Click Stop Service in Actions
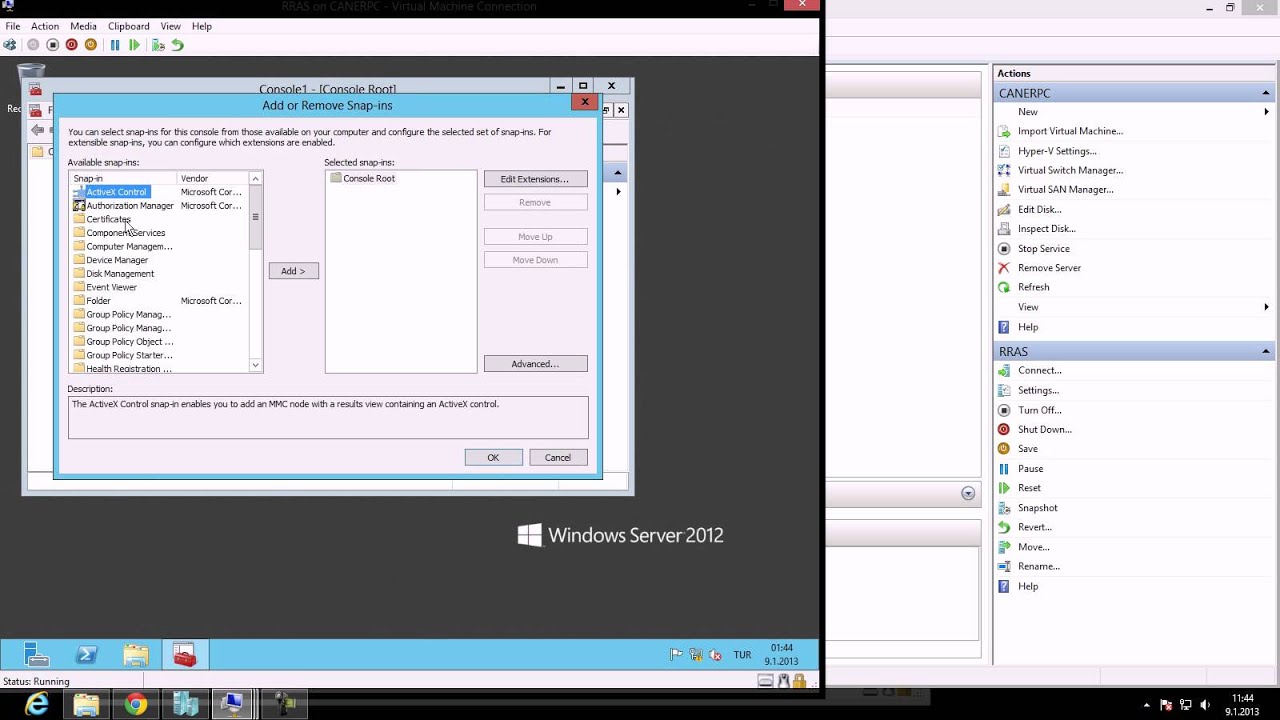 (x=1043, y=249)
